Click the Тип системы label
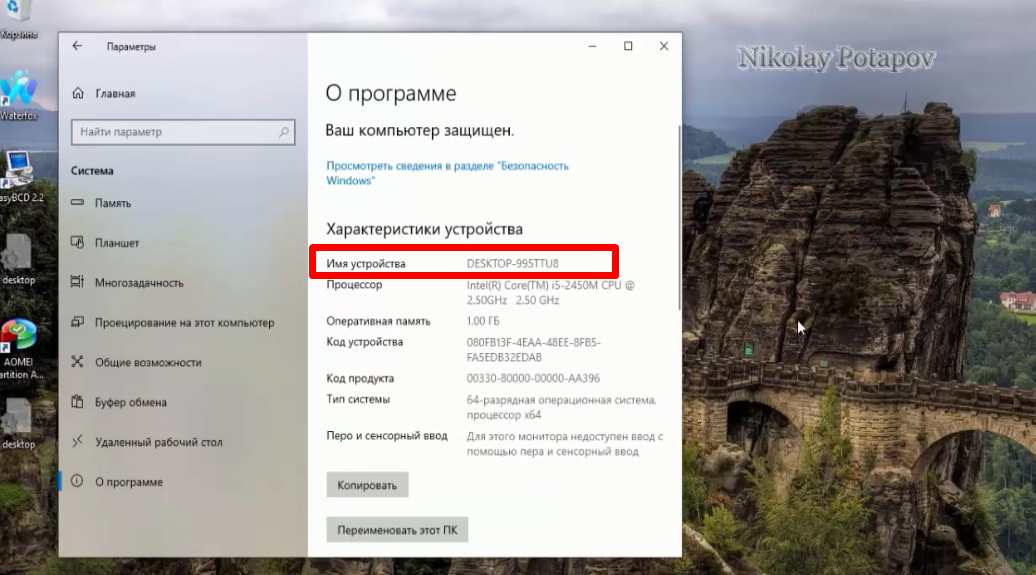The width and height of the screenshot is (1036, 575). point(357,399)
